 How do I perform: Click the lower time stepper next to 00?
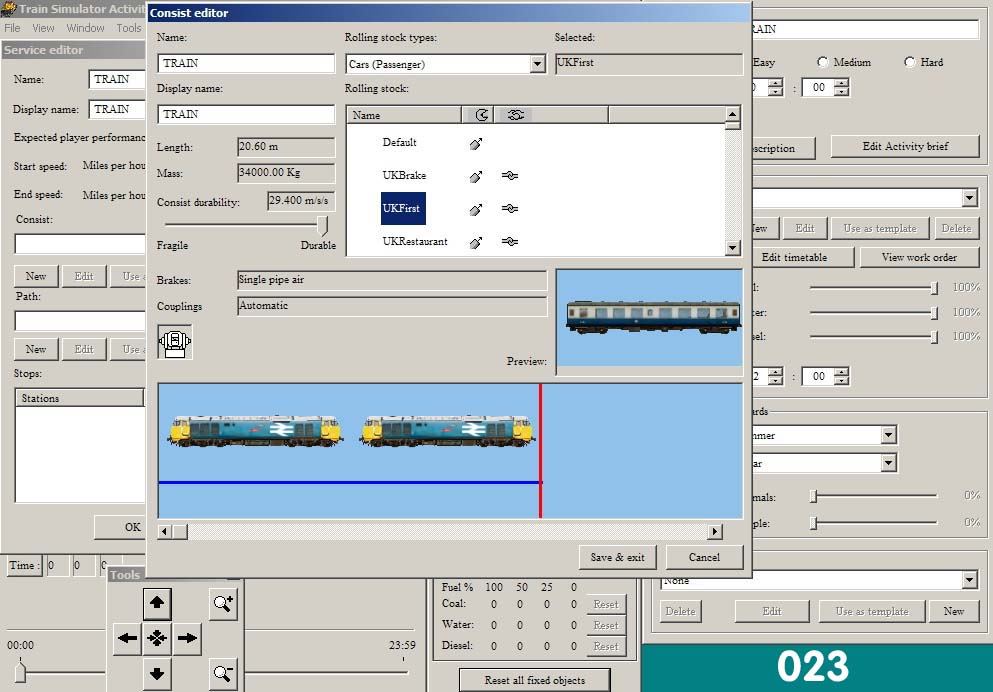[x=841, y=376]
